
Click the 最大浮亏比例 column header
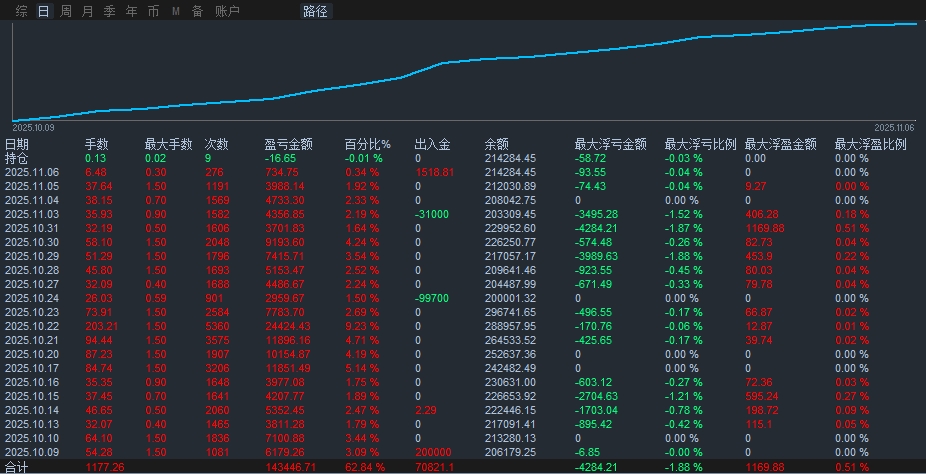pos(700,145)
